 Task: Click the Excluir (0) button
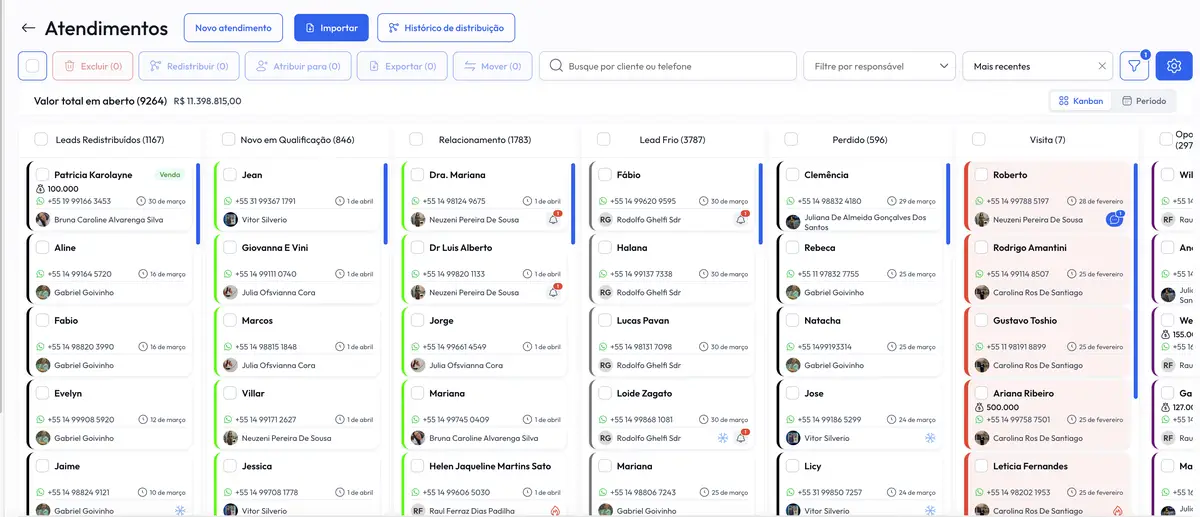92,66
